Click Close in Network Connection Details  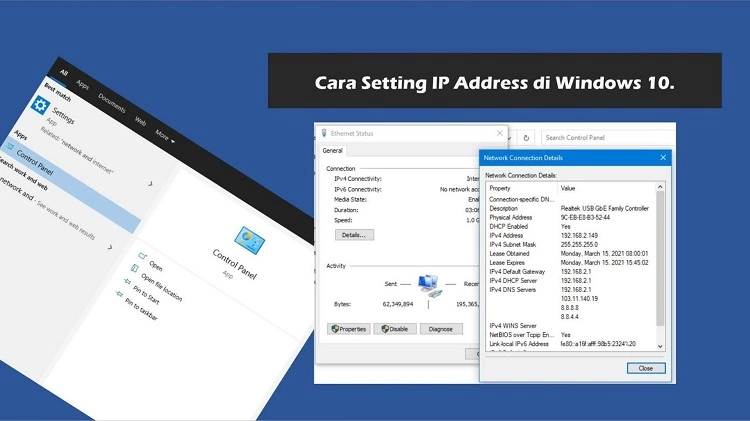[x=646, y=368]
